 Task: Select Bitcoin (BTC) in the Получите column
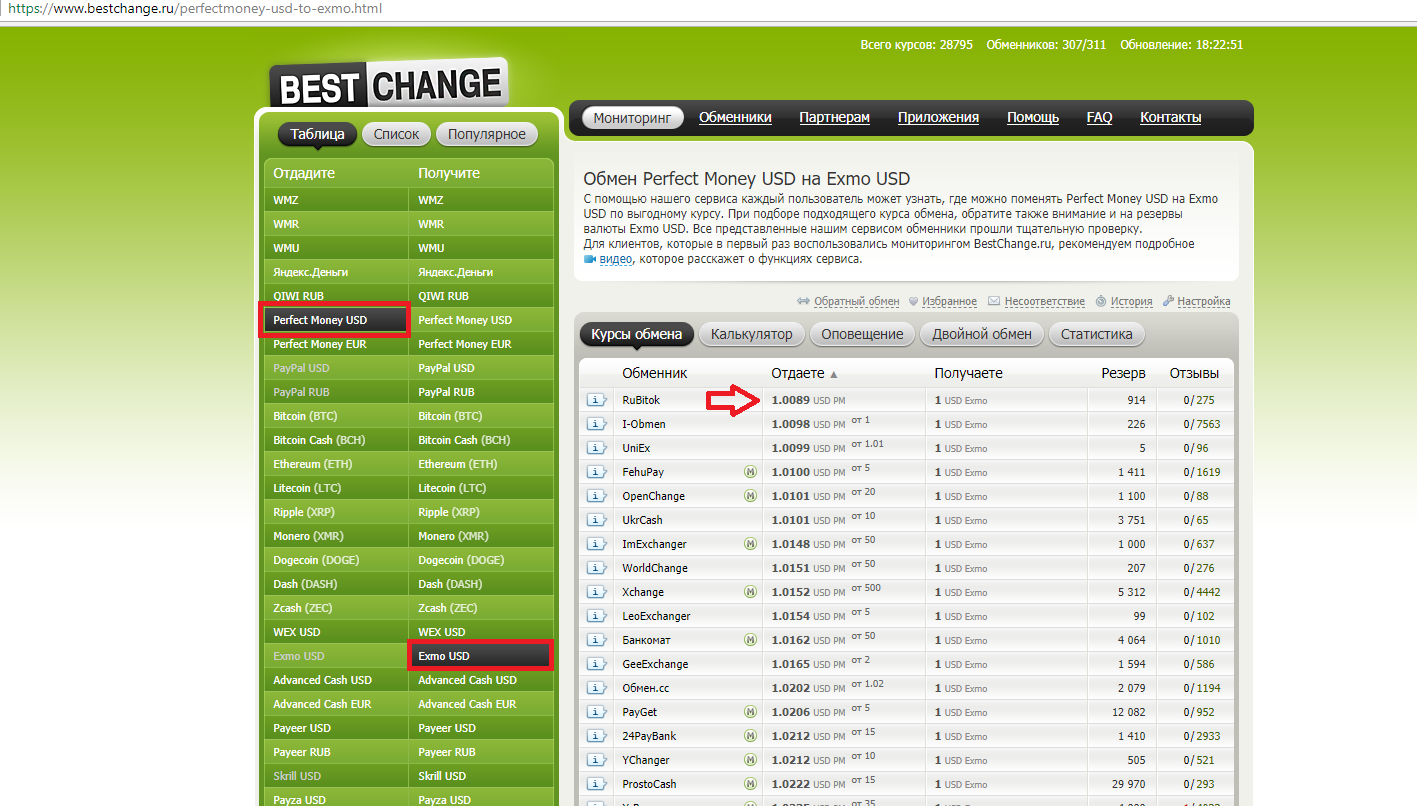(x=481, y=416)
